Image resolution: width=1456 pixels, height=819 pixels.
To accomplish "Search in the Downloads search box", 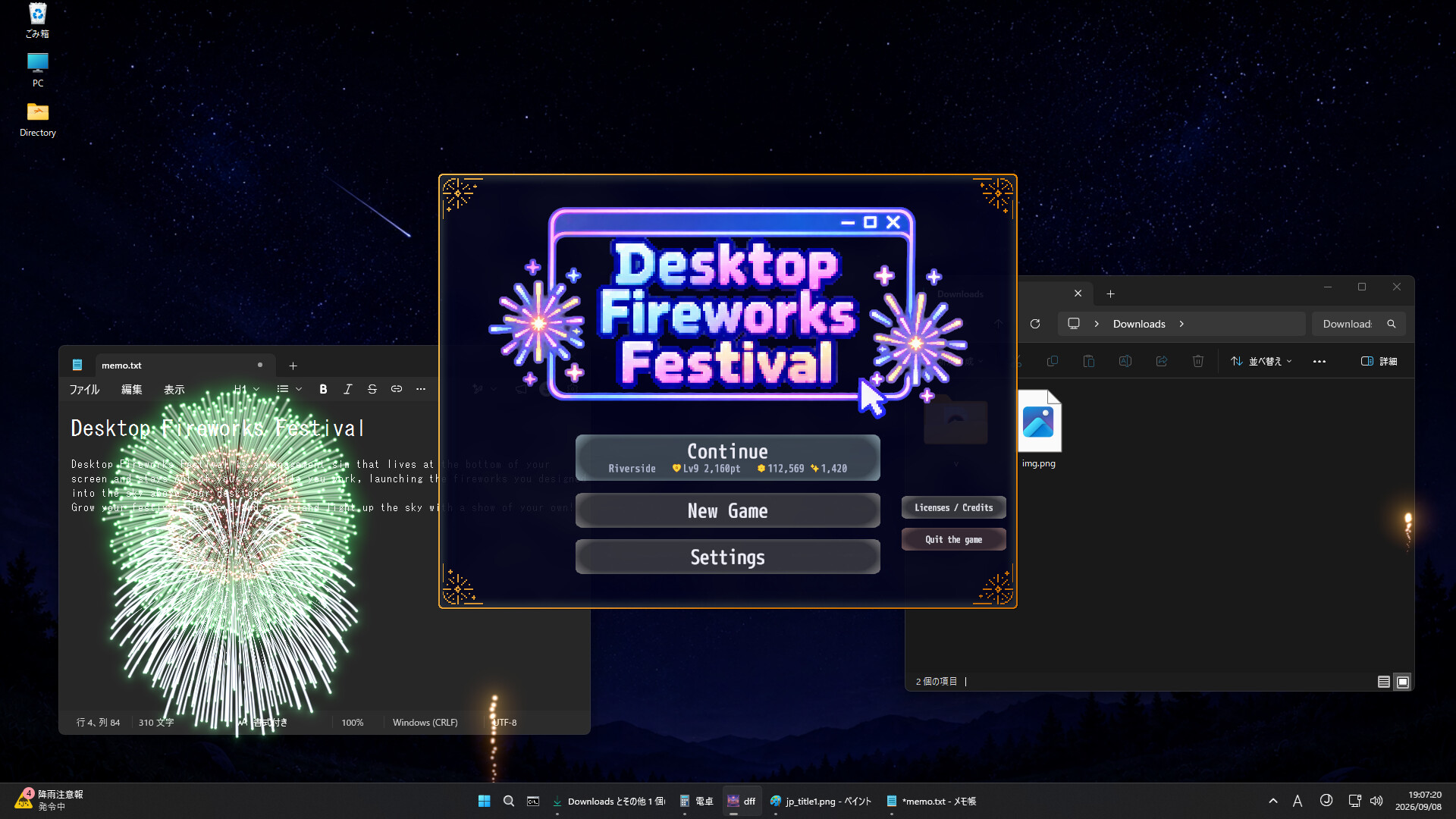I will click(1358, 324).
